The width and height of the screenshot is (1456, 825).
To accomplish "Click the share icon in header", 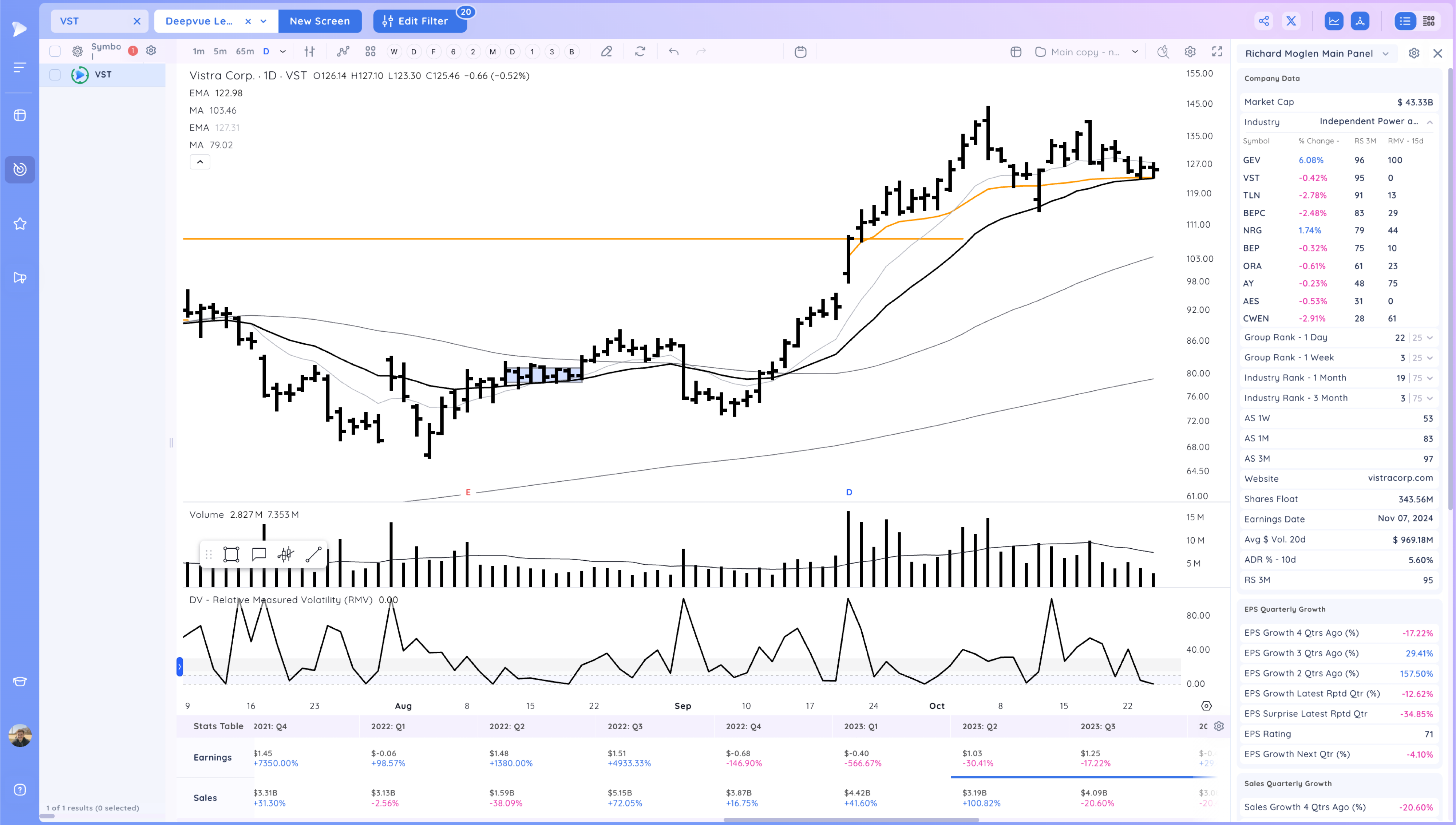I will 1264,21.
